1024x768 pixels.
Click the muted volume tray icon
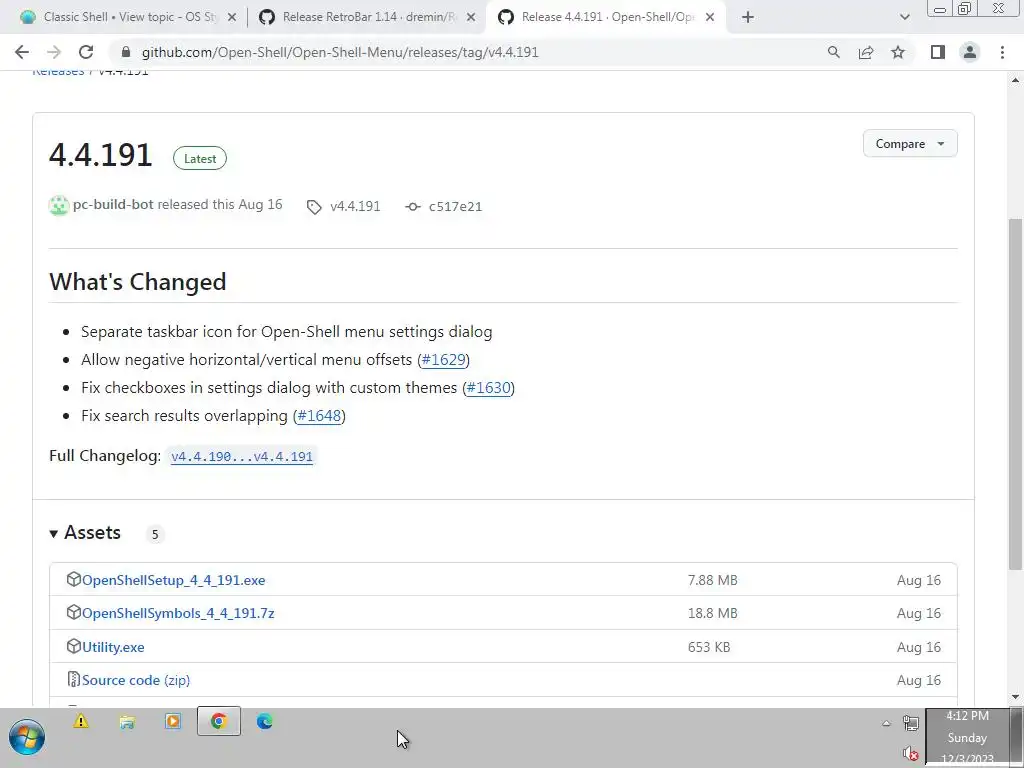tap(910, 754)
